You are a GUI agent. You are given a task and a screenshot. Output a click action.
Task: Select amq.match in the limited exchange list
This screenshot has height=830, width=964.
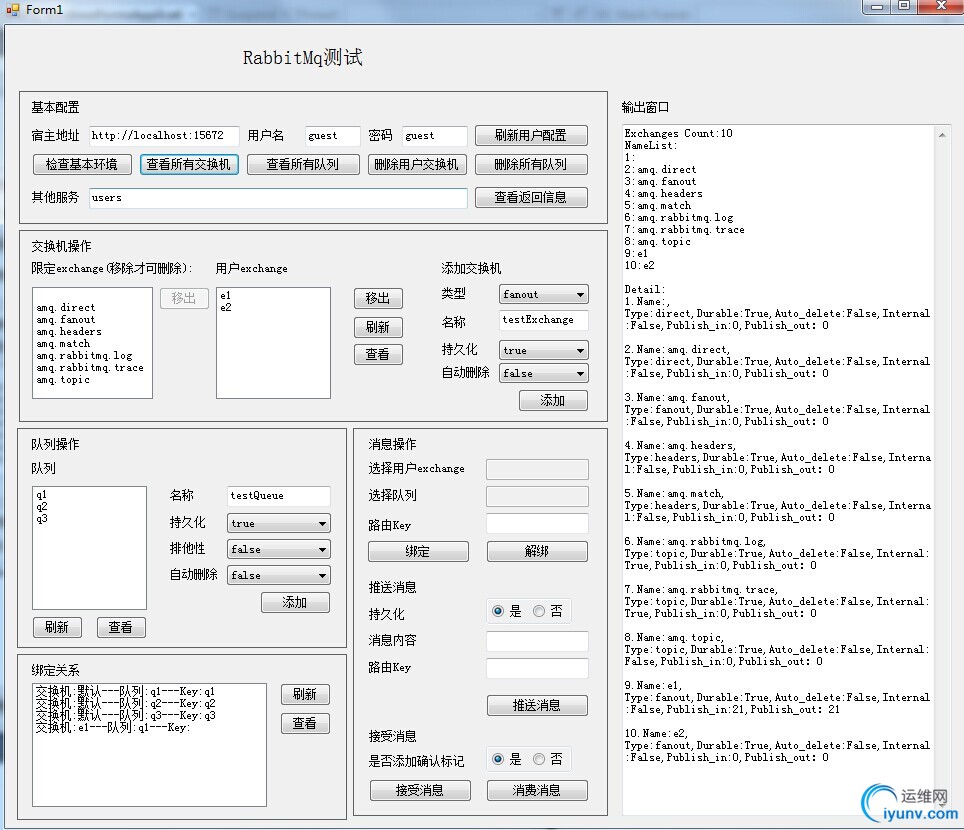coord(63,344)
